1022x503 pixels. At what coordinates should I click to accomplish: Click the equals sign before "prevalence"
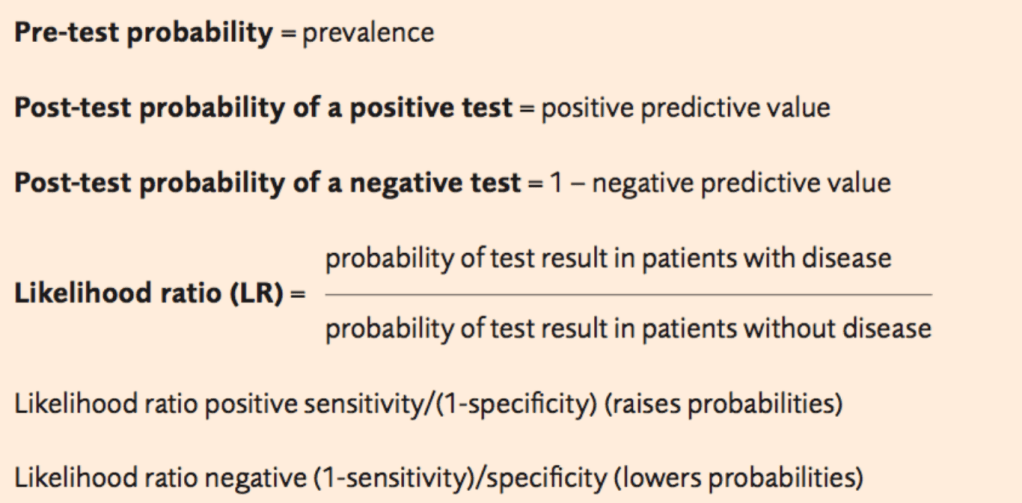286,33
